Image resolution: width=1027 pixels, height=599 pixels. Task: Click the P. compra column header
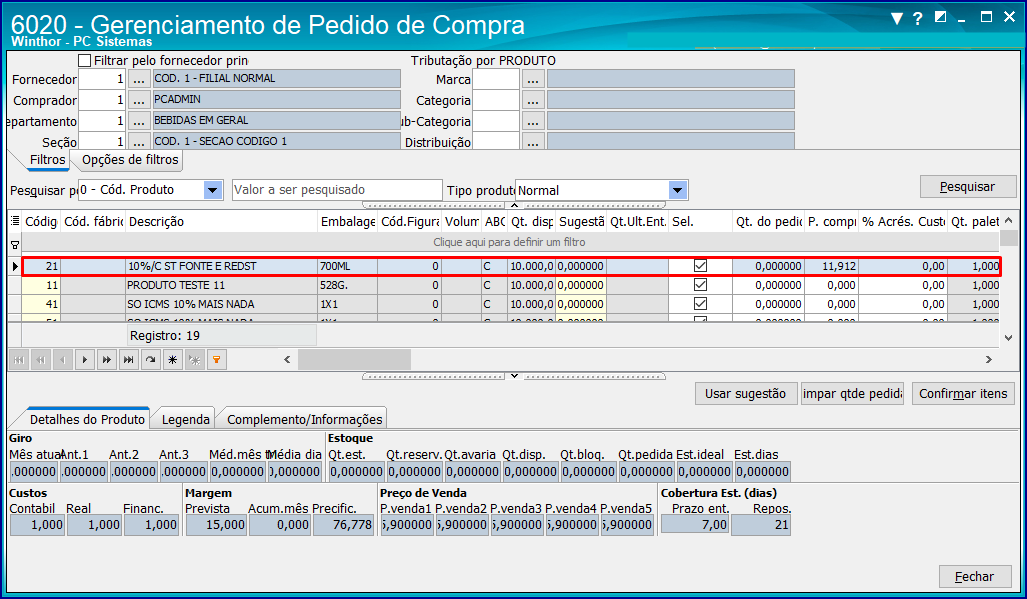click(832, 221)
